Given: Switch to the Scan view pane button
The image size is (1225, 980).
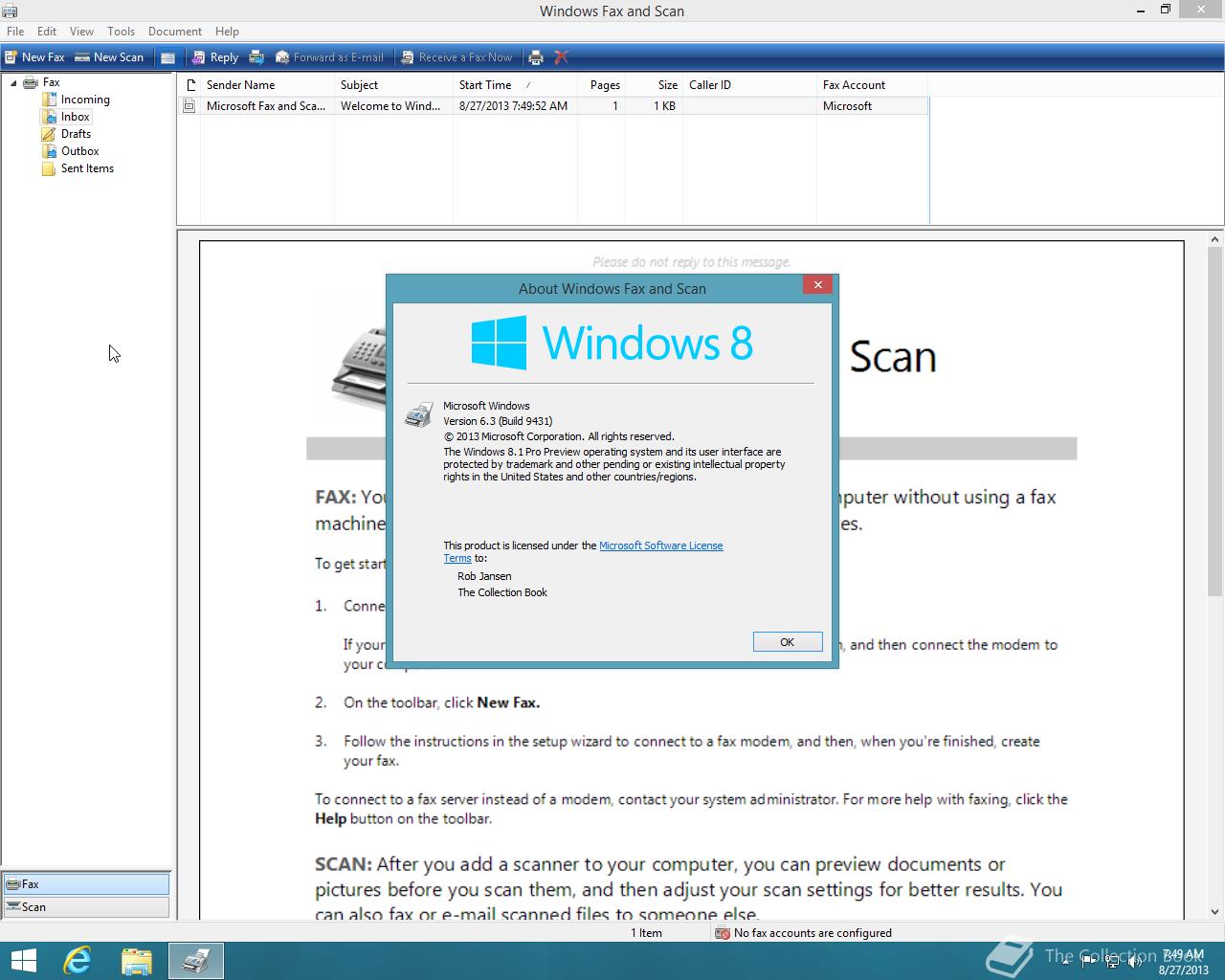Looking at the screenshot, I should click(x=86, y=907).
